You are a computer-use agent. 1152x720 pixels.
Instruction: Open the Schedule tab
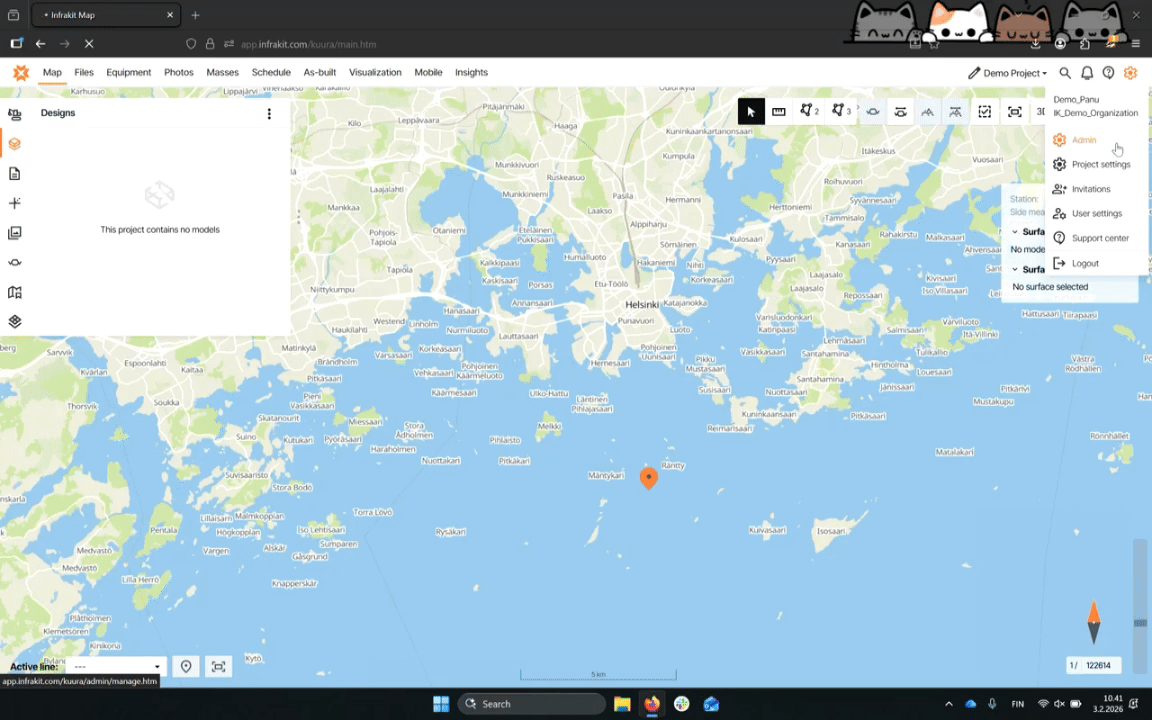(271, 72)
